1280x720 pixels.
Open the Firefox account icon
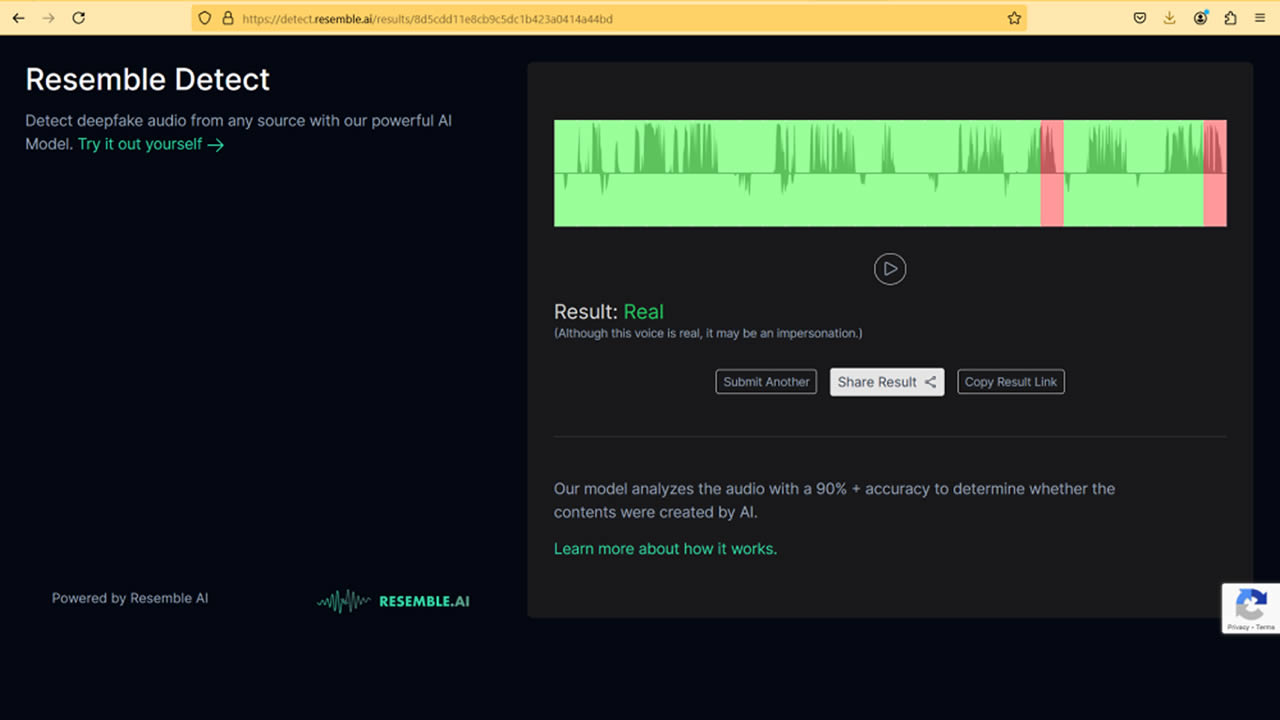(x=1200, y=18)
